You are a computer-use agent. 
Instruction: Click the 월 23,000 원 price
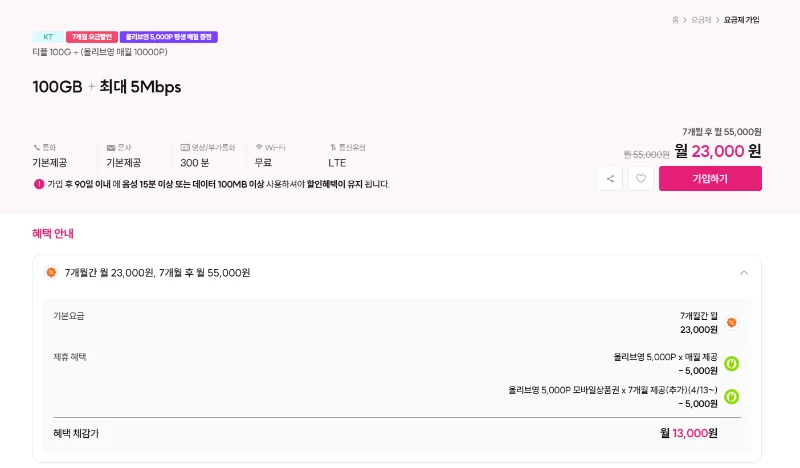point(718,151)
